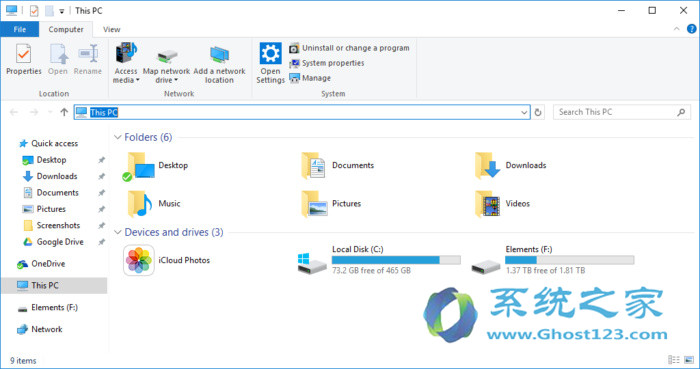This screenshot has height=369, width=700.
Task: Select Elements (F:) in the sidebar
Action: pyautogui.click(x=47, y=307)
